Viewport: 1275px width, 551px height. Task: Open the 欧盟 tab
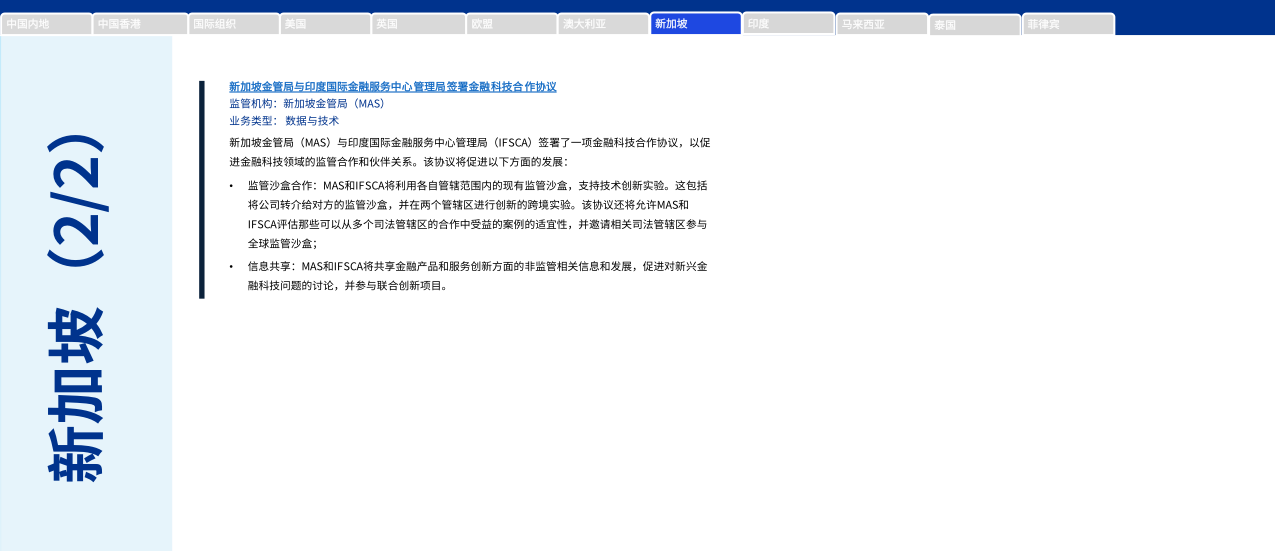click(x=511, y=24)
